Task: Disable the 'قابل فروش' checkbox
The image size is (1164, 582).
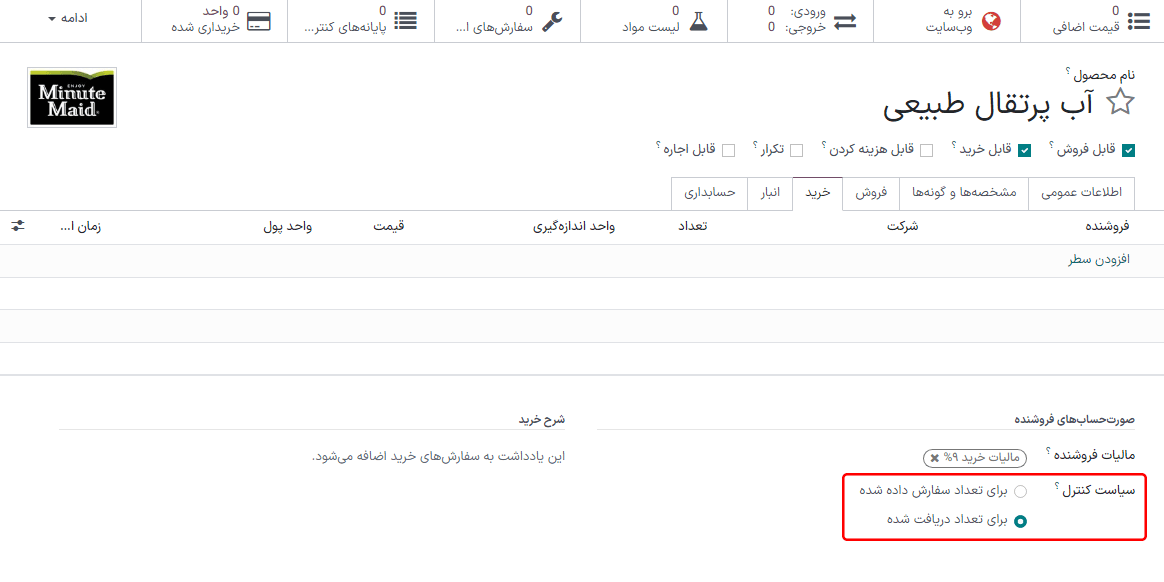Action: tap(1129, 149)
